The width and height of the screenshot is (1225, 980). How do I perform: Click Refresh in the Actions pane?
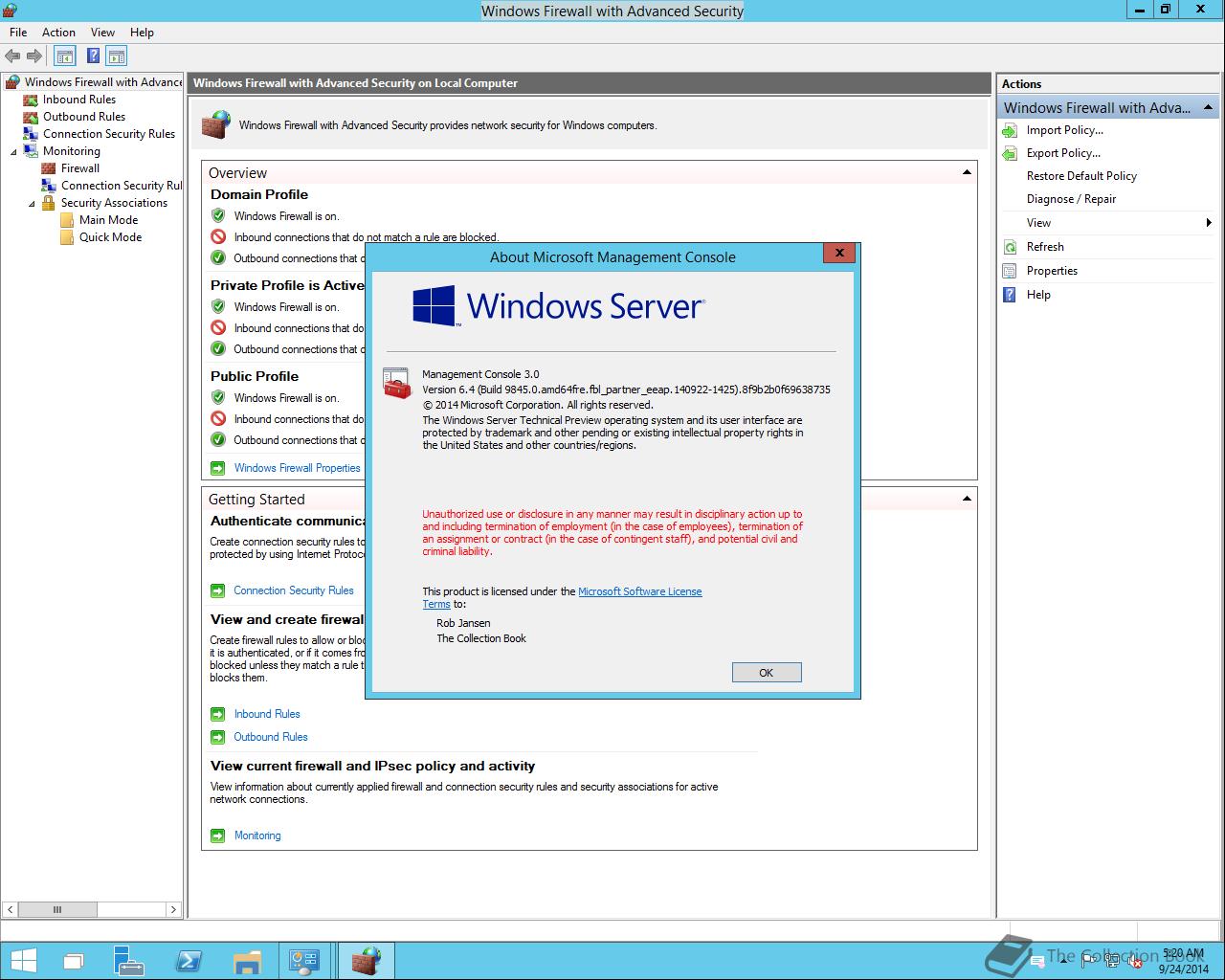click(x=1045, y=247)
